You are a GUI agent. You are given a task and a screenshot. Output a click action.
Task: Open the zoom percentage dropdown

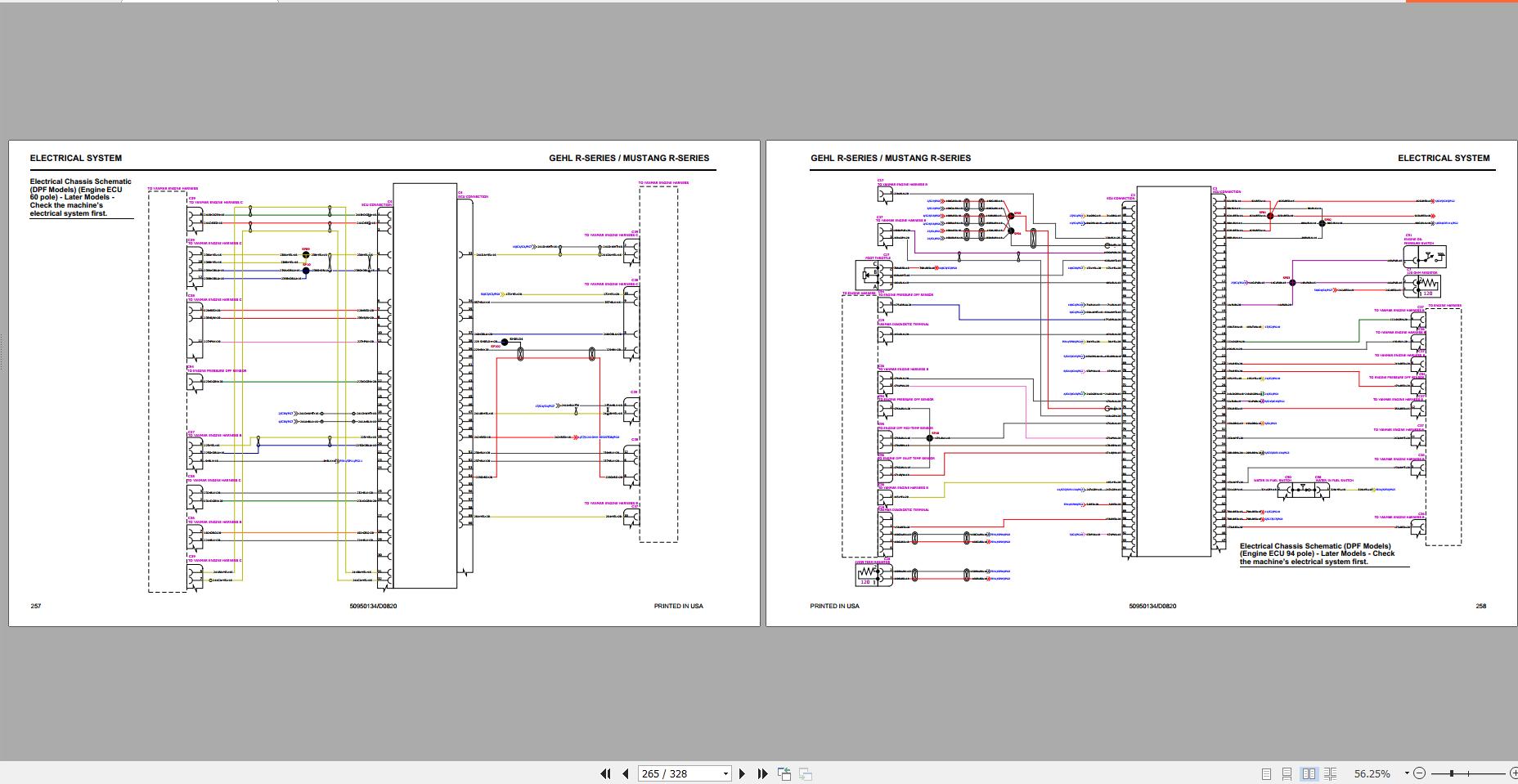(x=1407, y=773)
